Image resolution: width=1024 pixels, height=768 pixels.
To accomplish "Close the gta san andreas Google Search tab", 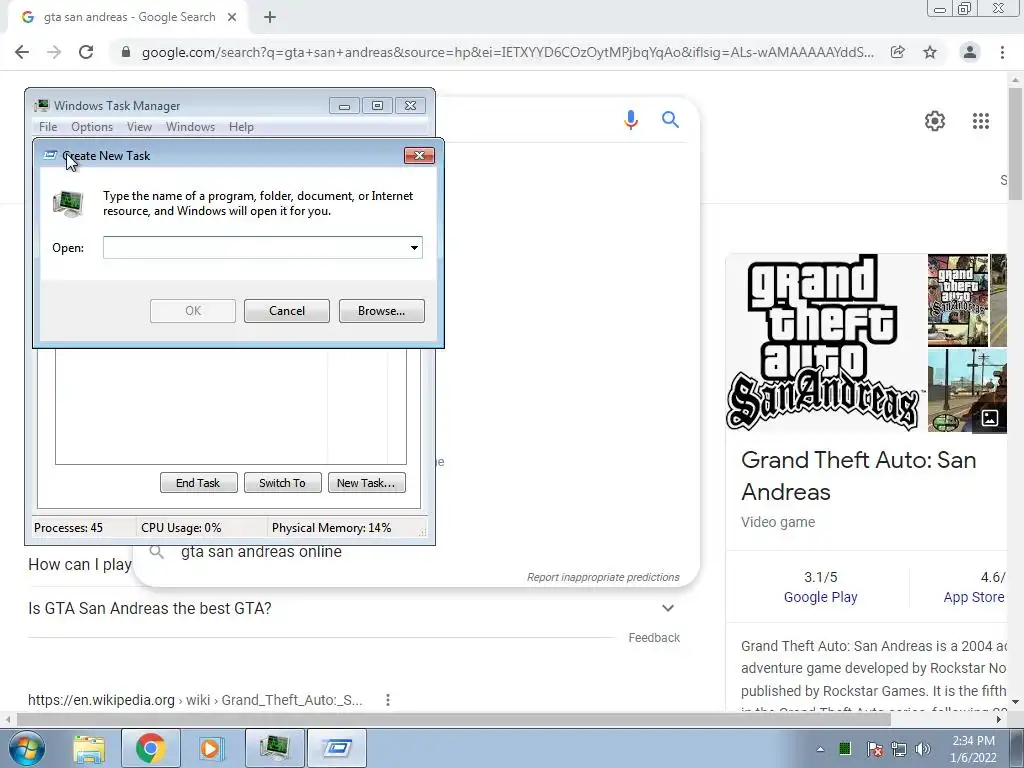I will tap(232, 17).
